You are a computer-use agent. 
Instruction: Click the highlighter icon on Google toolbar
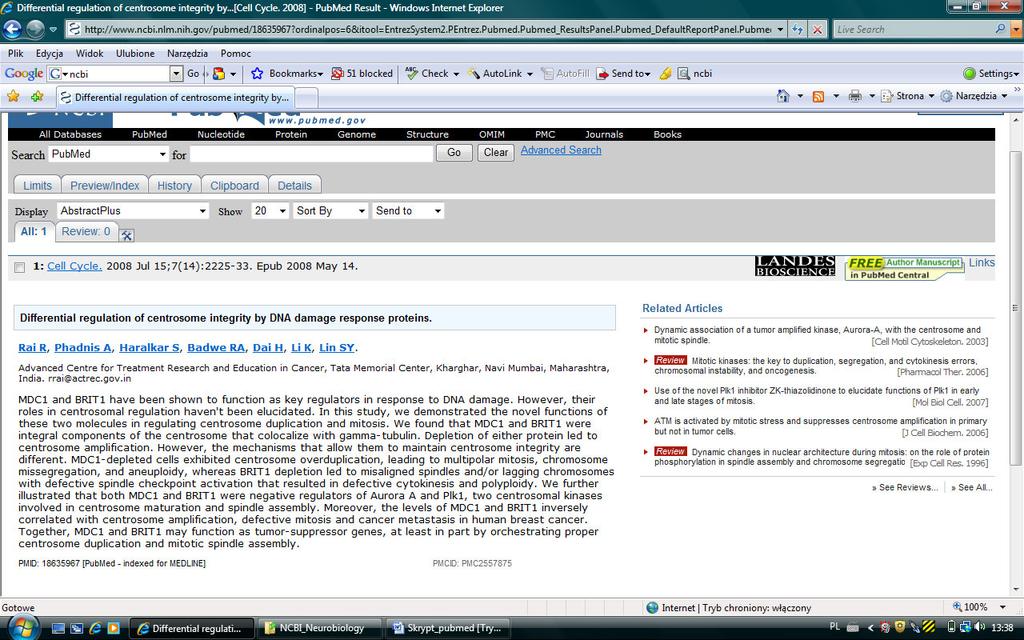(665, 74)
